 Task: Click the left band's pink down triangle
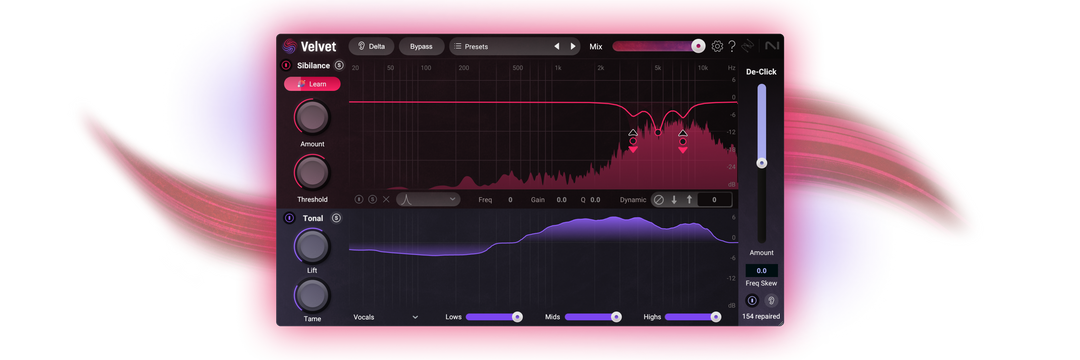(x=633, y=149)
